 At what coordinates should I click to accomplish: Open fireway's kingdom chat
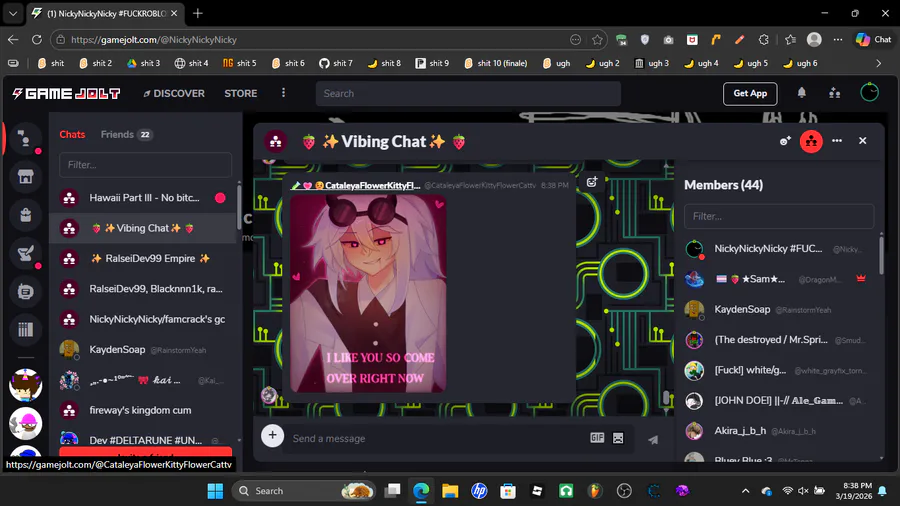143,410
